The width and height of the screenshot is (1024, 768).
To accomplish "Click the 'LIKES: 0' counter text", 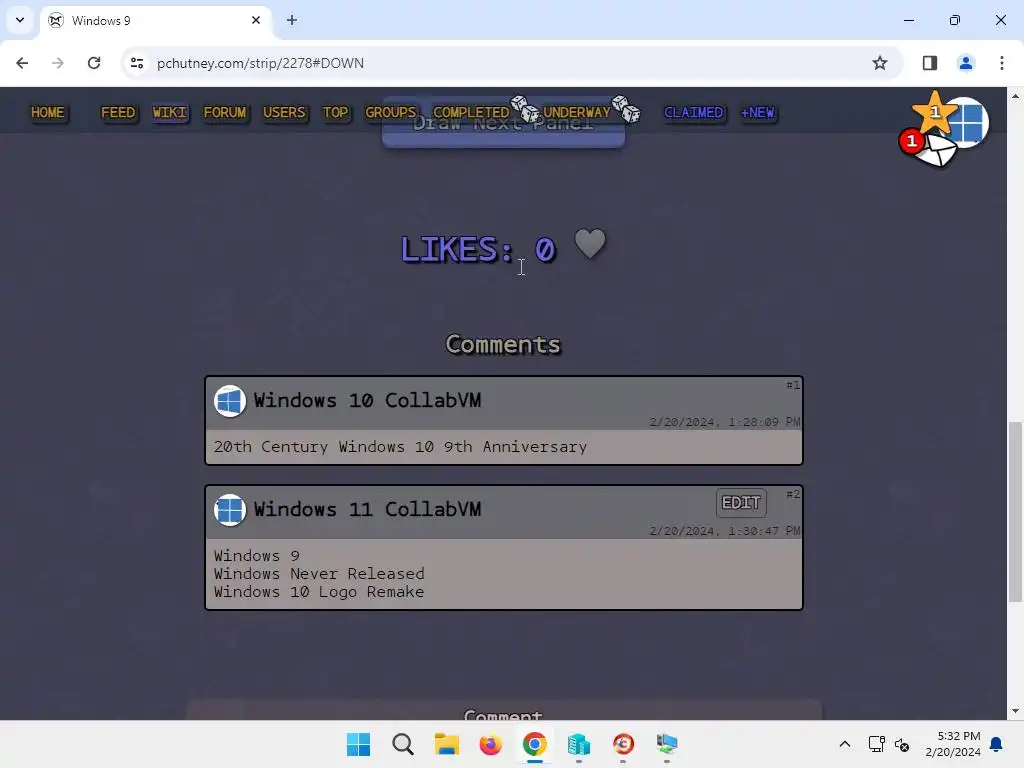I will click(x=478, y=249).
